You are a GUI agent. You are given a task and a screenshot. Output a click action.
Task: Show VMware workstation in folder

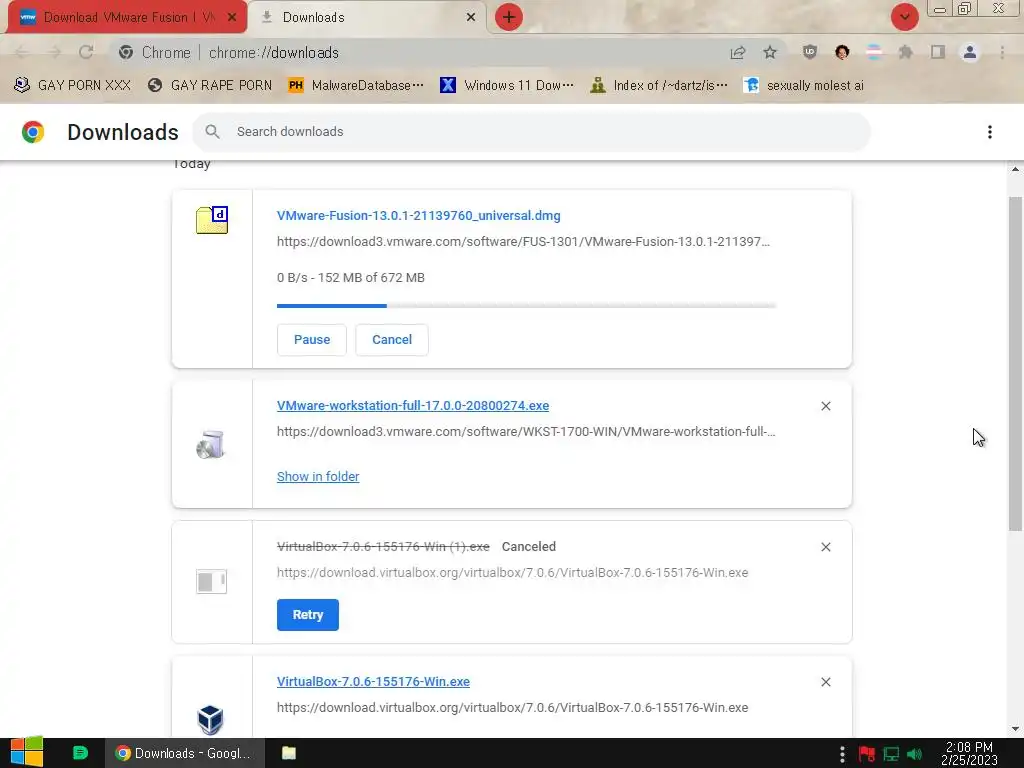point(318,477)
